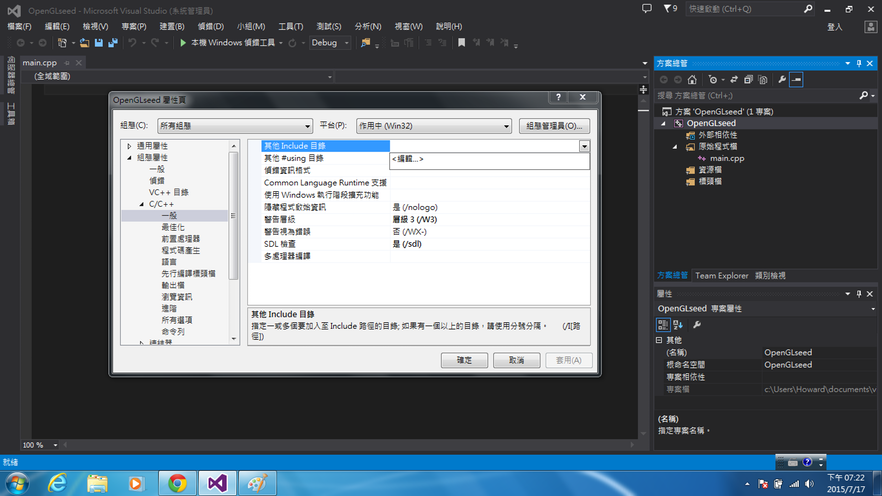The image size is (882, 496).
Task: Open the 建置(B) menu
Action: (172, 26)
